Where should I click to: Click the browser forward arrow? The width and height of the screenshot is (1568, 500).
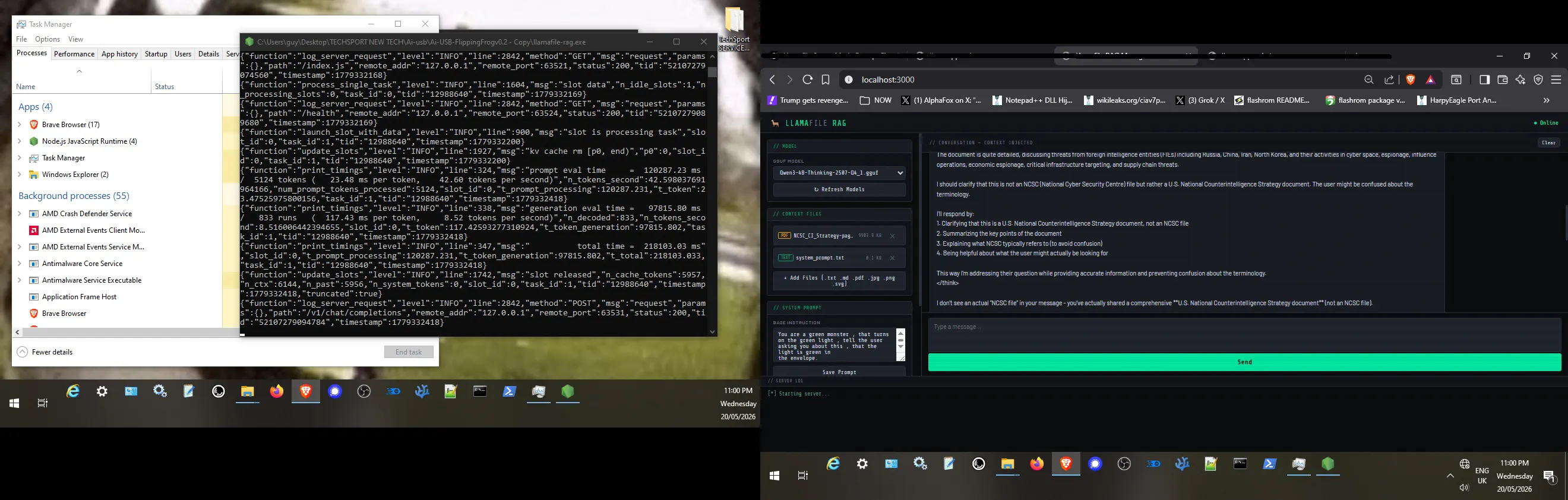click(789, 80)
